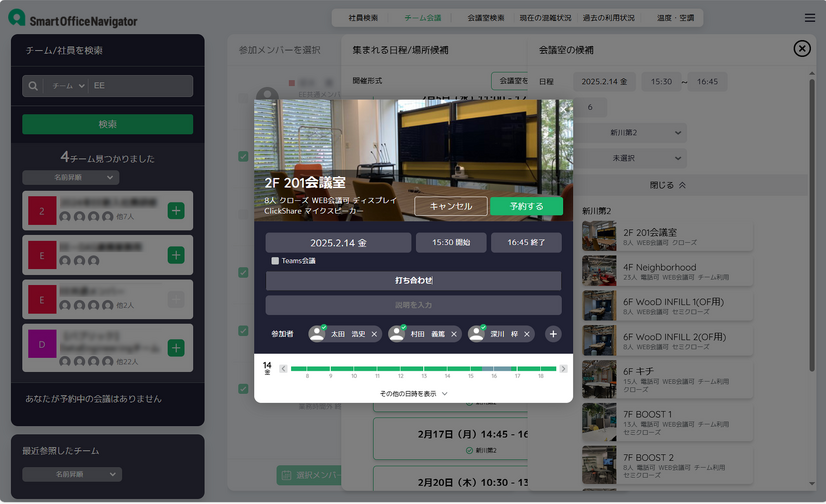Go to next day in the timeline
This screenshot has height=504, width=826.
click(x=563, y=369)
